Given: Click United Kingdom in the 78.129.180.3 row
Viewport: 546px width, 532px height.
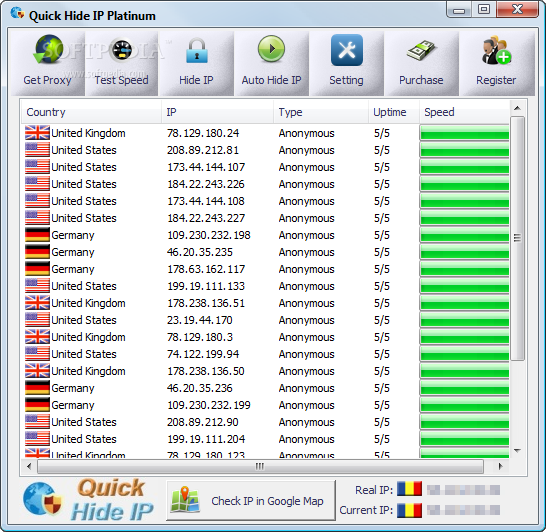Looking at the screenshot, I should pos(88,337).
